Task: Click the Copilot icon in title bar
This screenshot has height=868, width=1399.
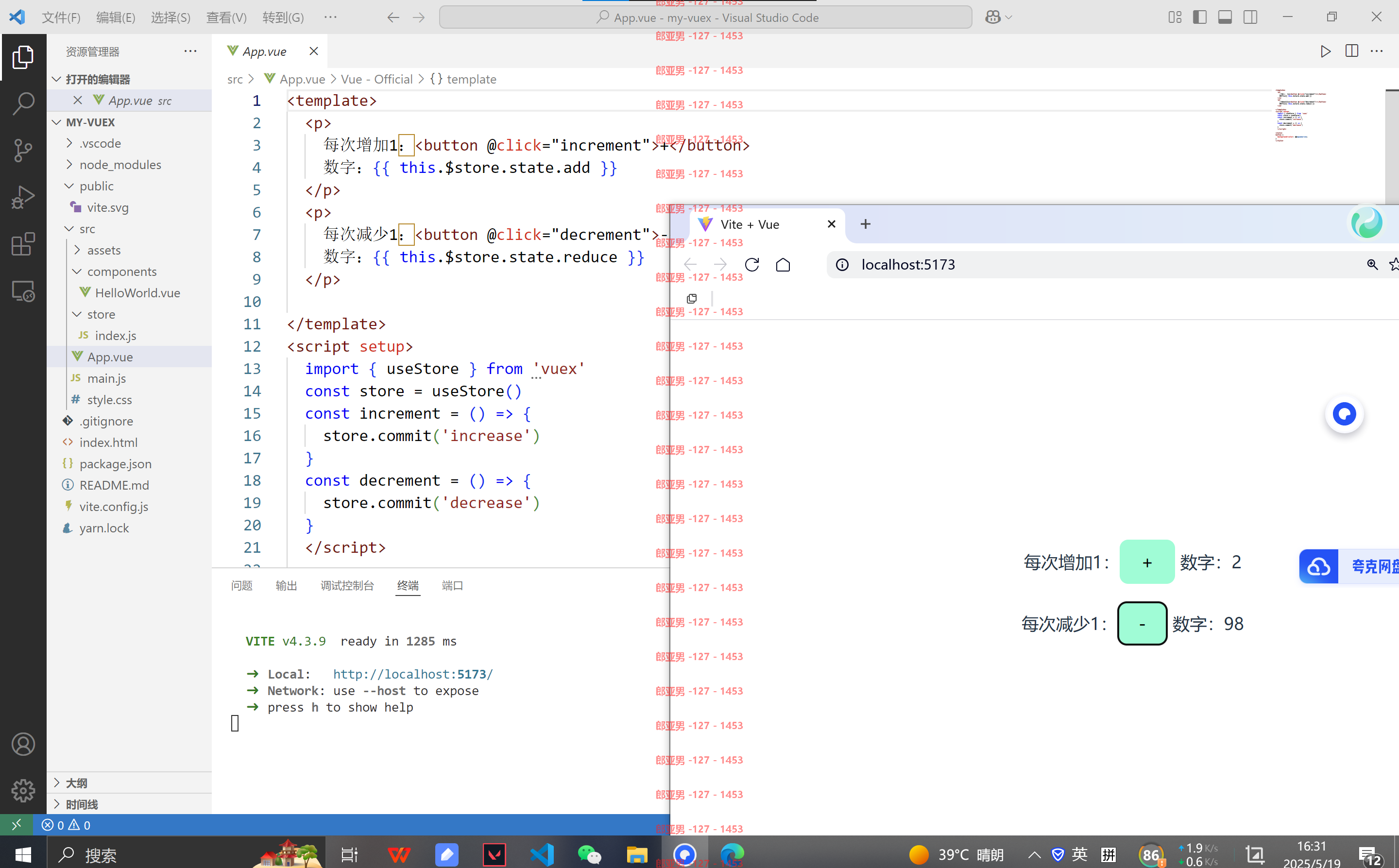Action: point(993,17)
